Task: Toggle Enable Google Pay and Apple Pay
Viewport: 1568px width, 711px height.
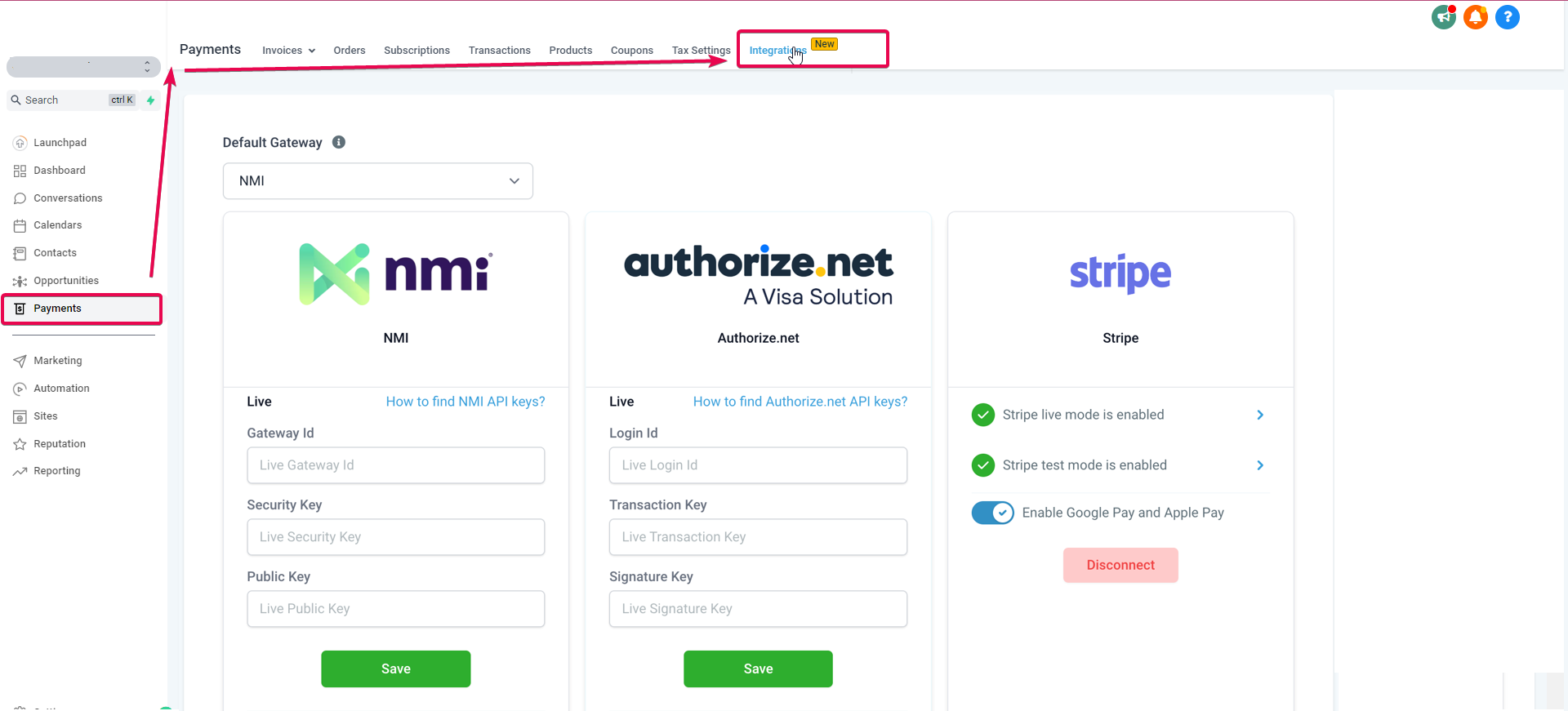Action: coord(992,513)
